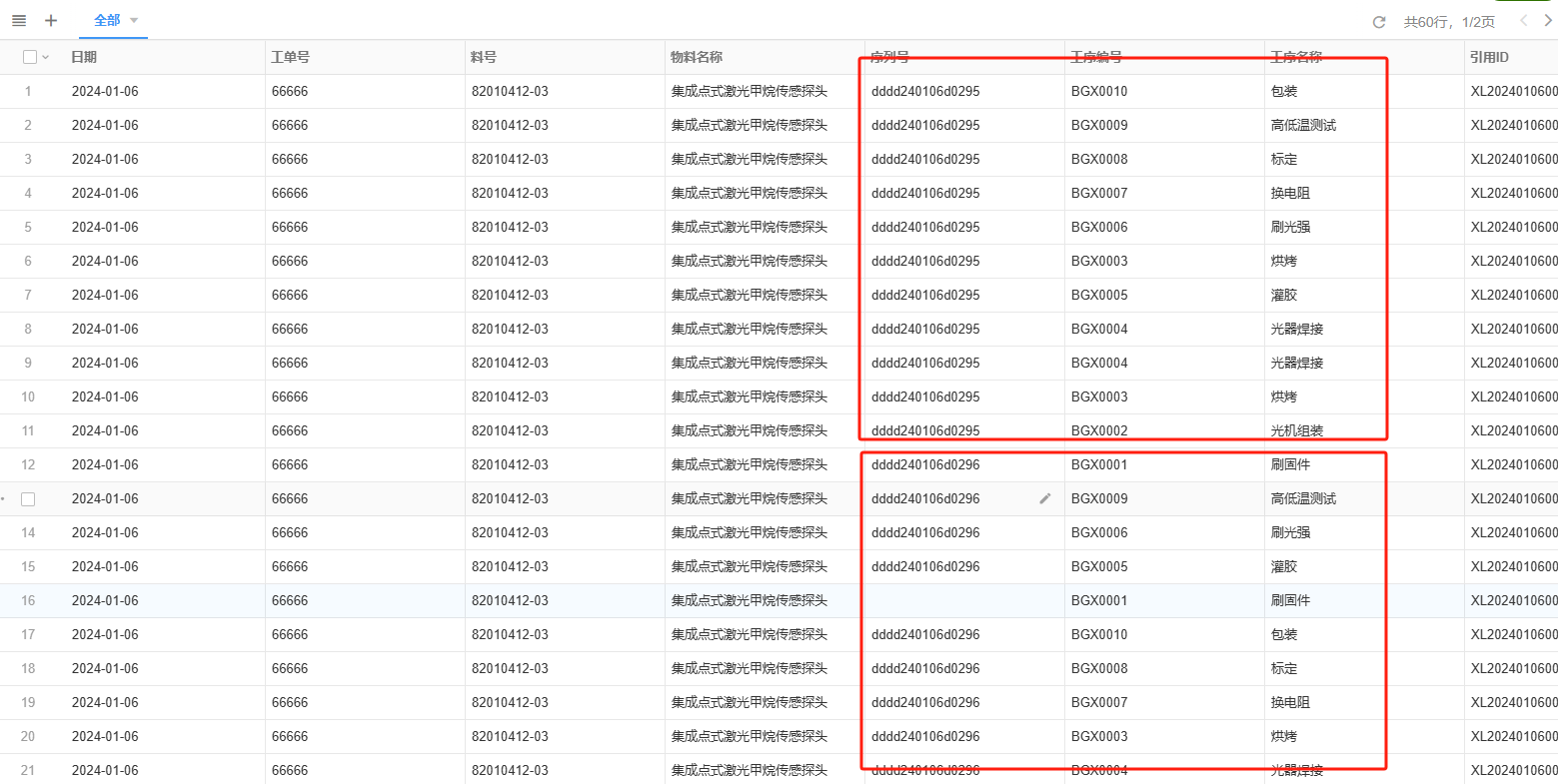Refresh the table data
The height and width of the screenshot is (784, 1558).
click(1379, 22)
